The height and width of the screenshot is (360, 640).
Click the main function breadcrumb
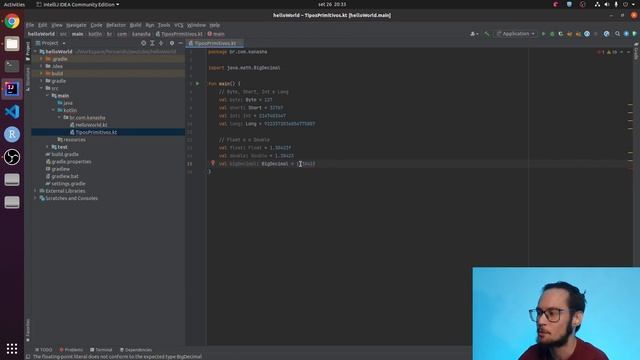pos(216,34)
